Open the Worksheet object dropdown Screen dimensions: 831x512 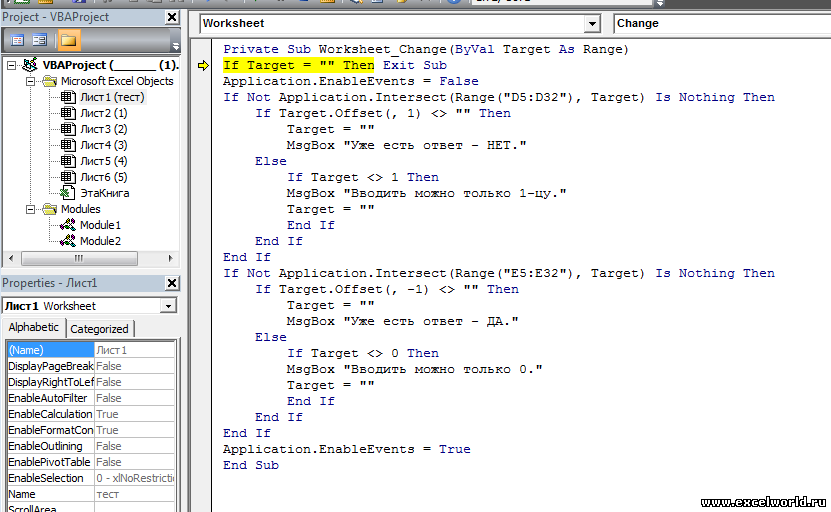coord(592,23)
